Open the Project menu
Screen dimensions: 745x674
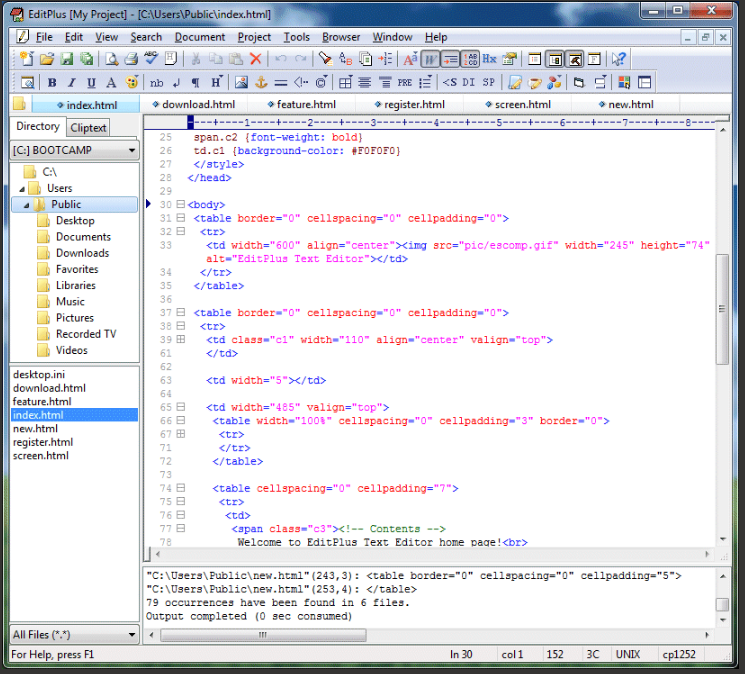254,37
